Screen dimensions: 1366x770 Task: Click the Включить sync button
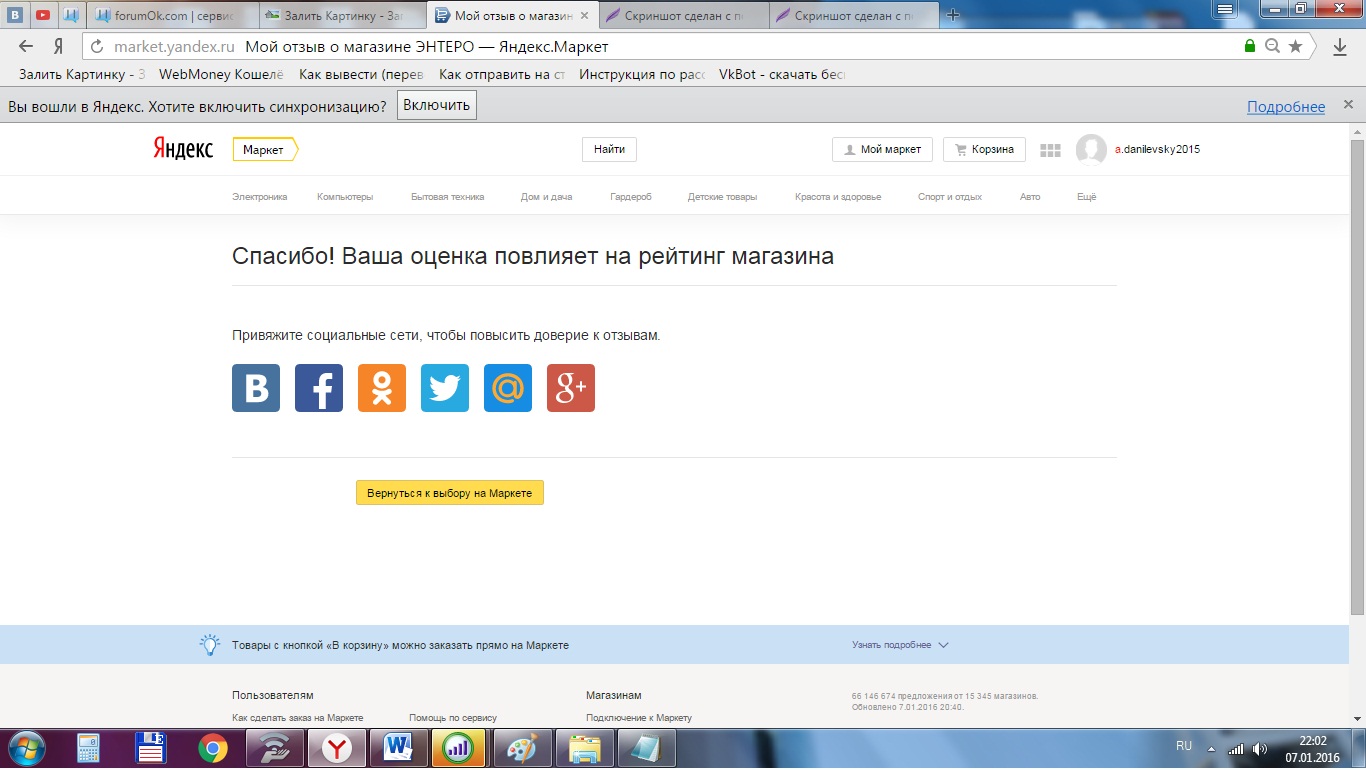click(437, 105)
